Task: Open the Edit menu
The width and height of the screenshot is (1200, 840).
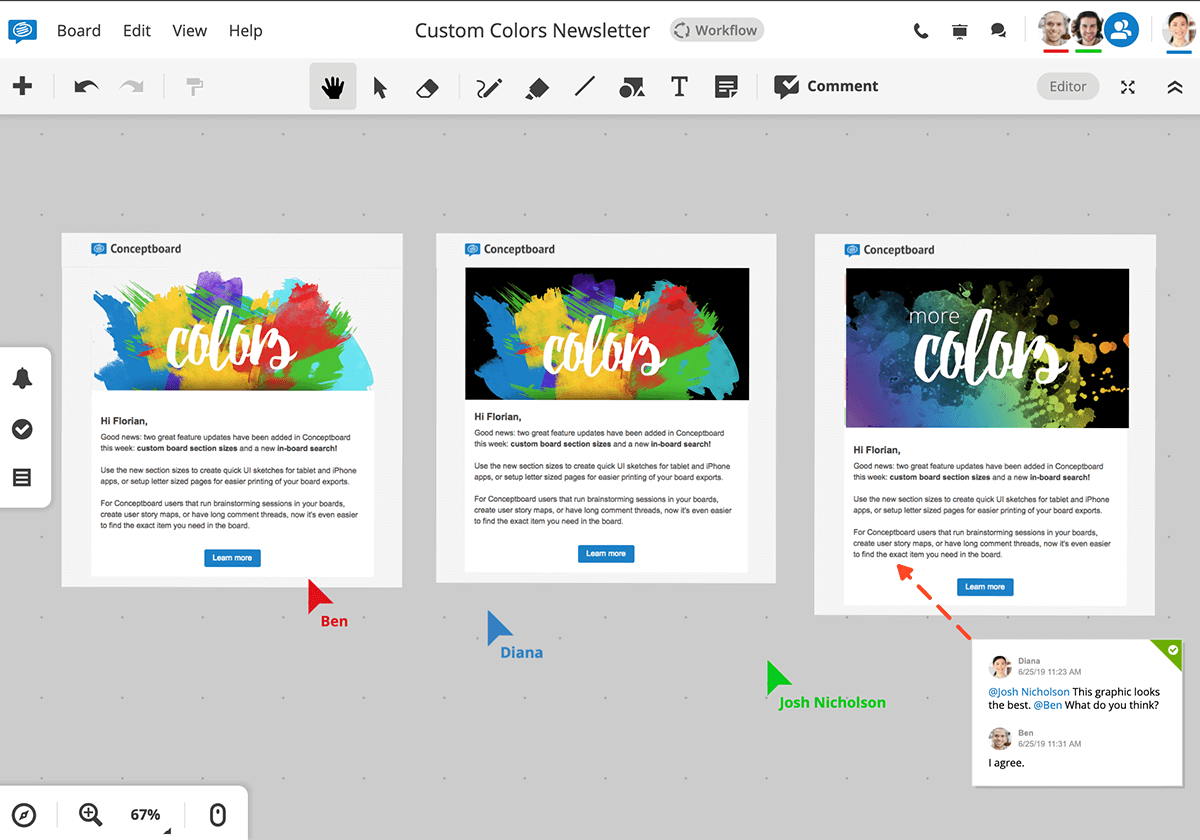Action: point(137,30)
